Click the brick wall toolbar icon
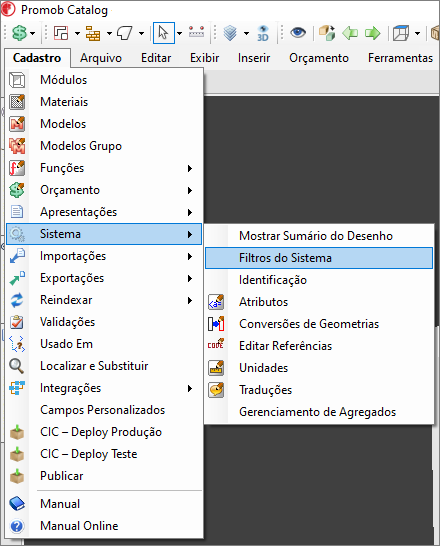This screenshot has height=556, width=448. (93, 33)
